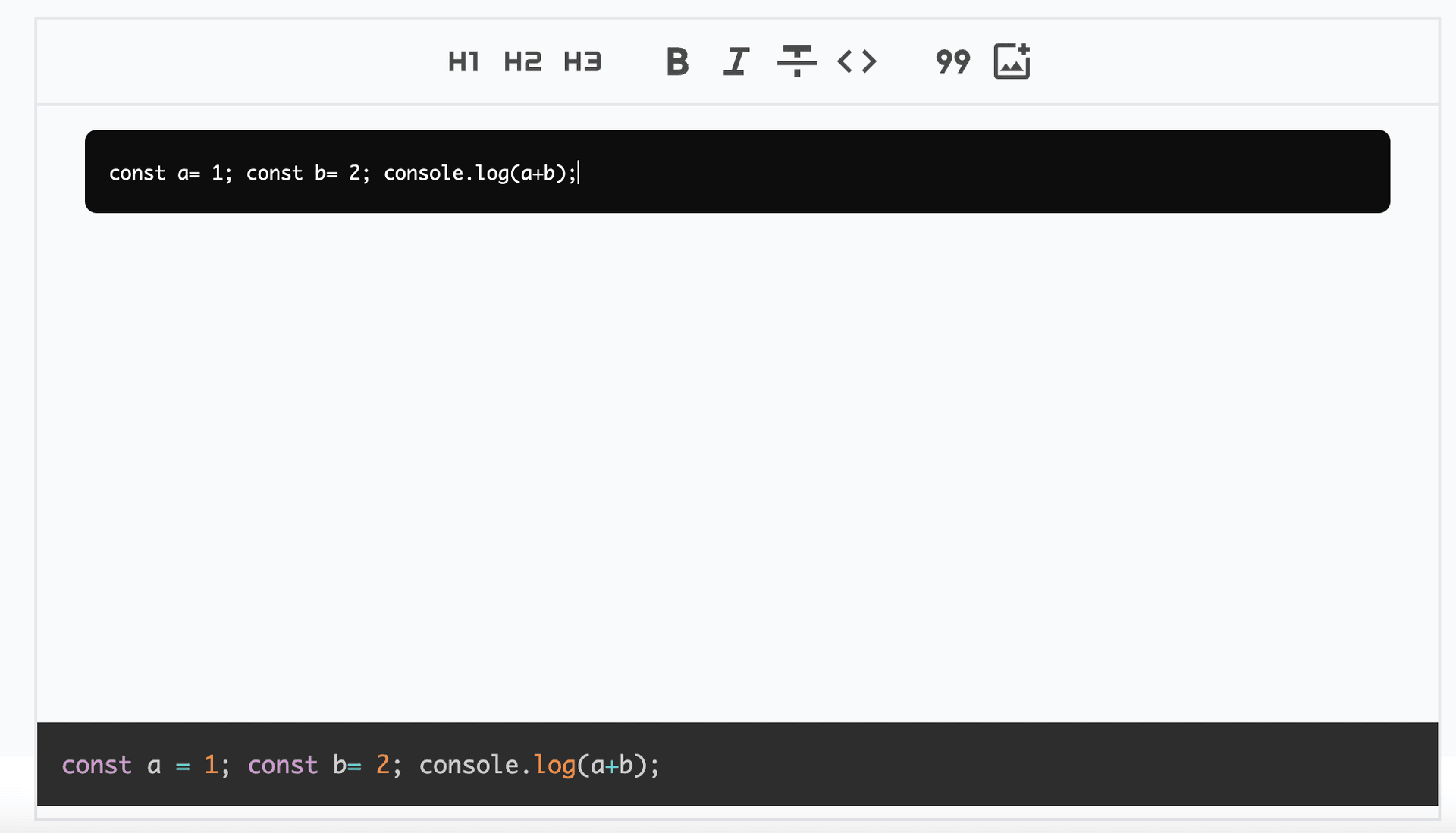1456x833 pixels.
Task: Click the add image icon
Action: pos(1012,61)
